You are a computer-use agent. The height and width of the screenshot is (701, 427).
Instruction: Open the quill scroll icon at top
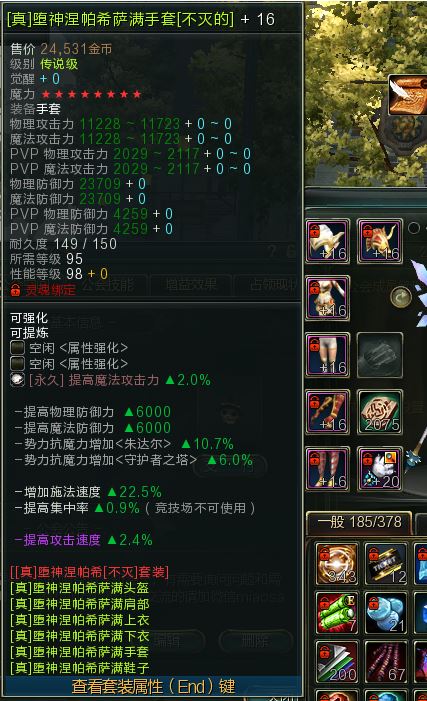[x=408, y=95]
